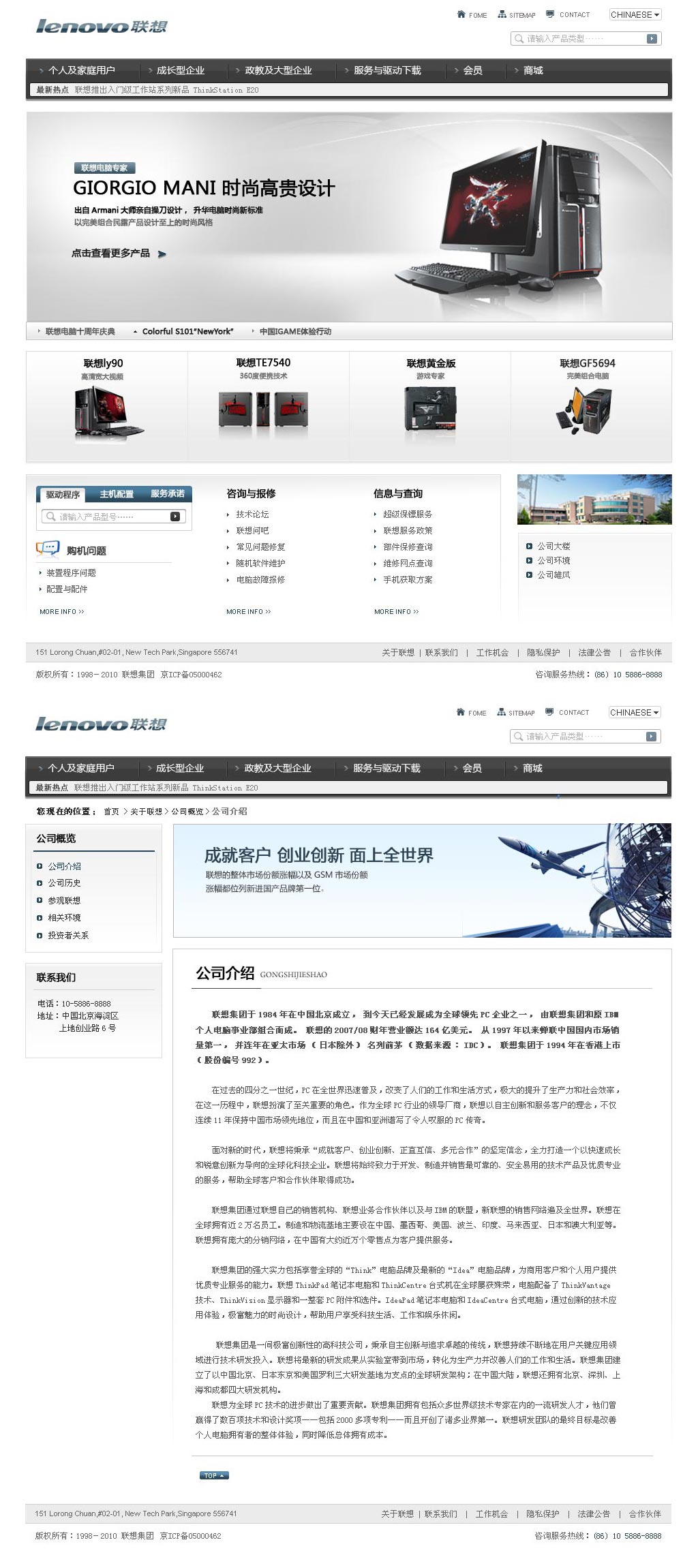Click MORE INFO under 咨询与报修

coord(248,612)
